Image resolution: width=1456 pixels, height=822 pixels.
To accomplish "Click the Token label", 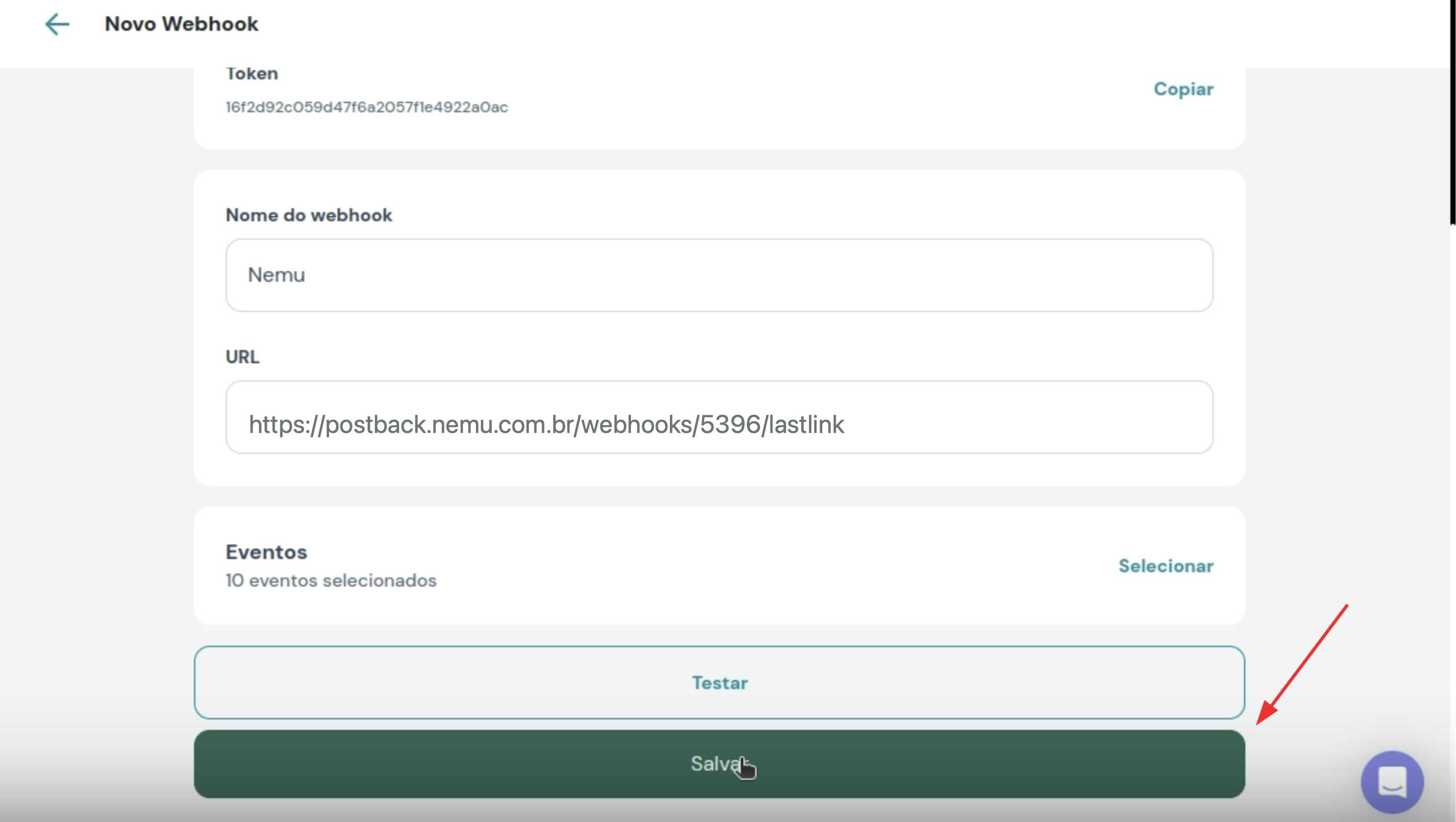I will coord(252,74).
